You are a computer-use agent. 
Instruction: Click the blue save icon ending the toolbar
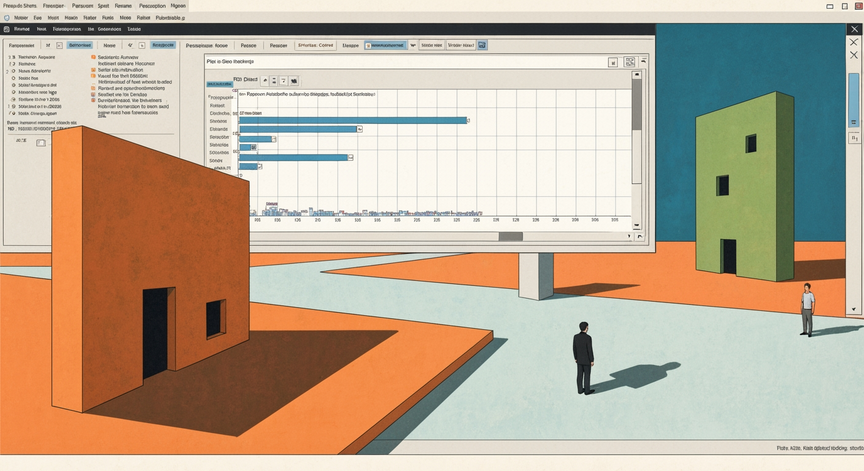pyautogui.click(x=482, y=45)
